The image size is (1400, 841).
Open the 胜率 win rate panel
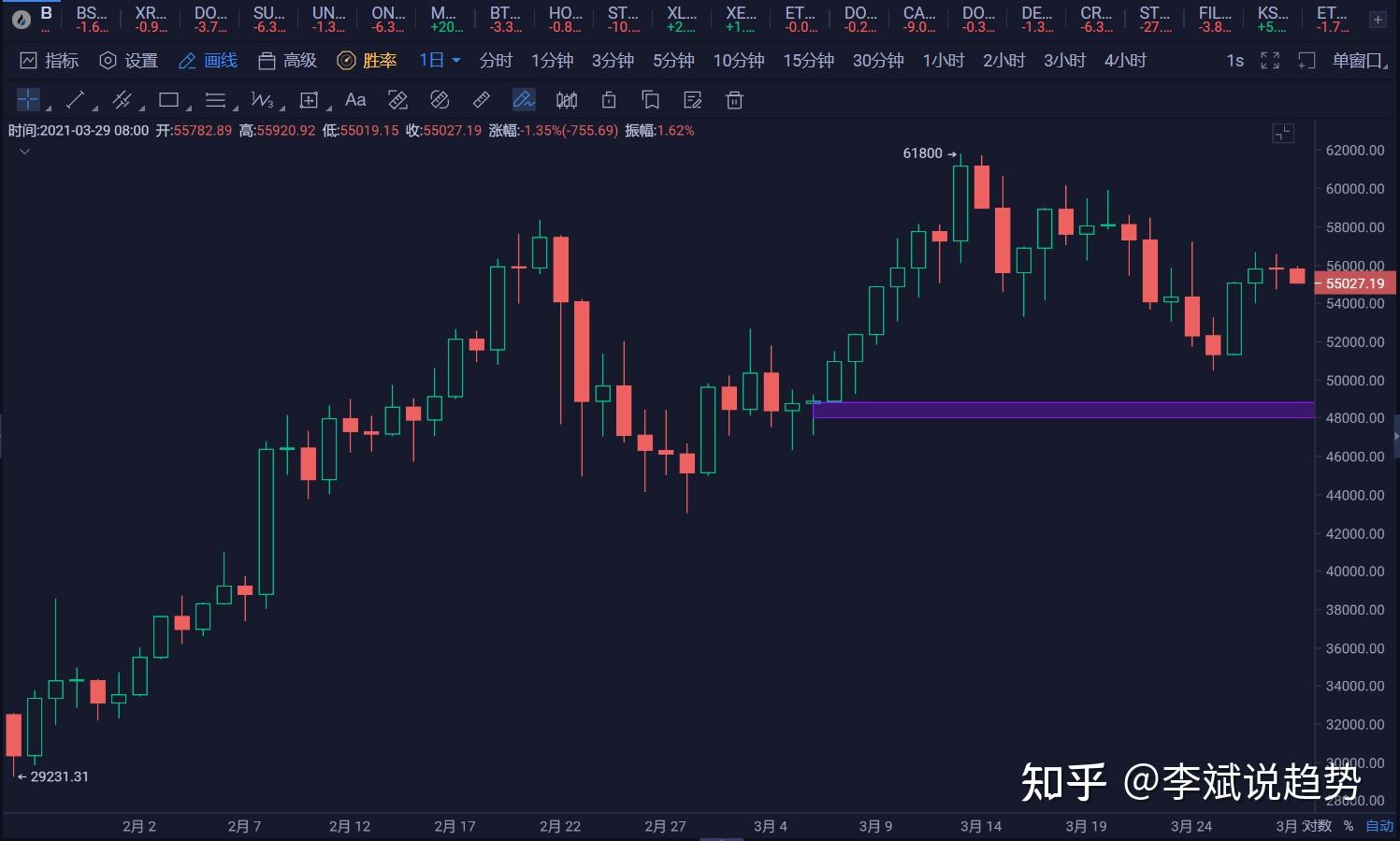[368, 61]
